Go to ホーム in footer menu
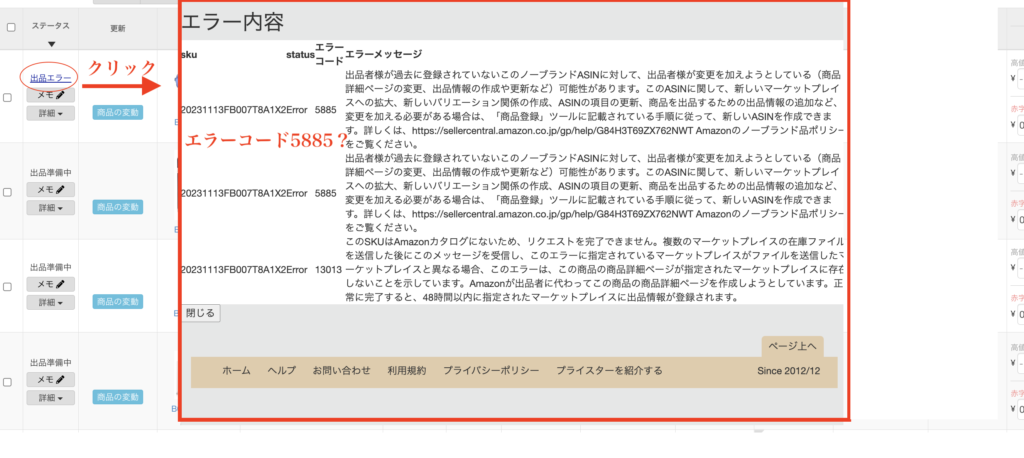The height and width of the screenshot is (458, 1024). pos(236,371)
